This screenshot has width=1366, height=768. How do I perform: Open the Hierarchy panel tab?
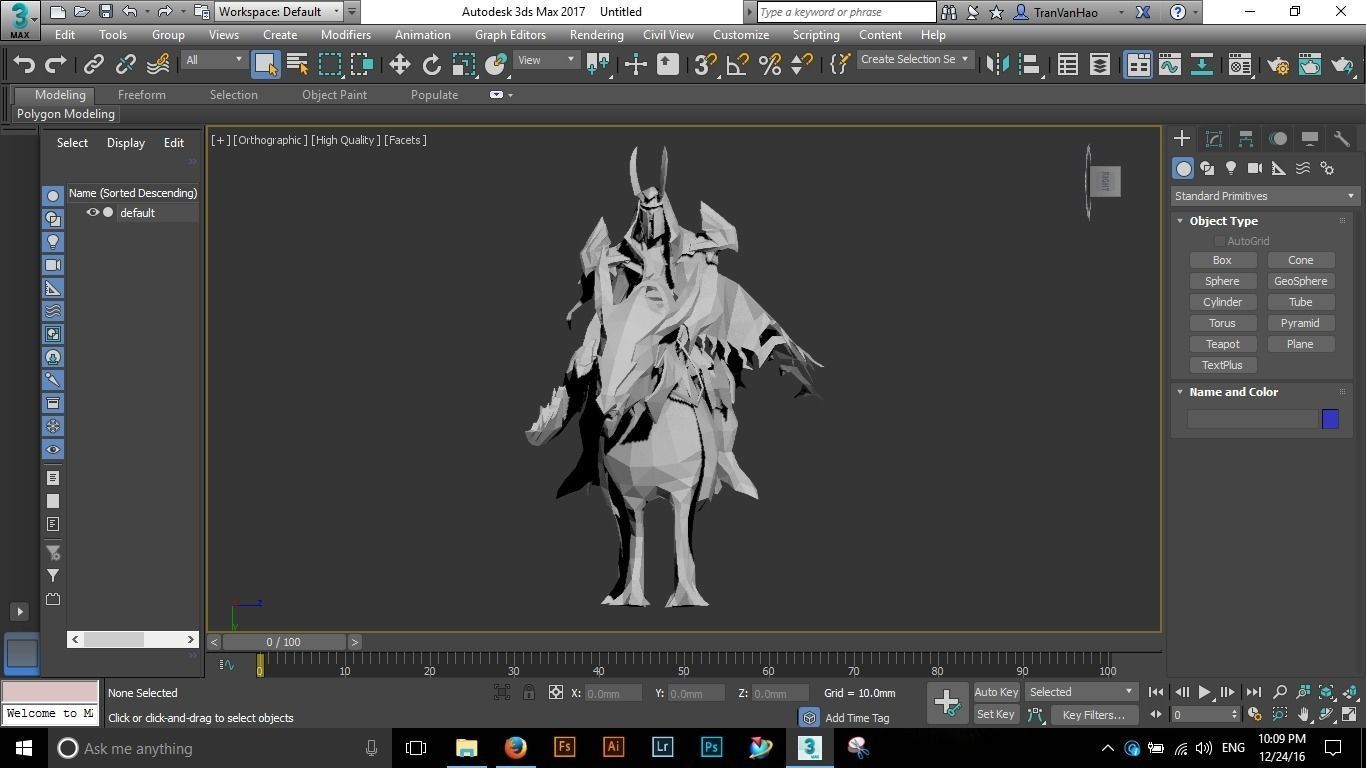click(1246, 139)
